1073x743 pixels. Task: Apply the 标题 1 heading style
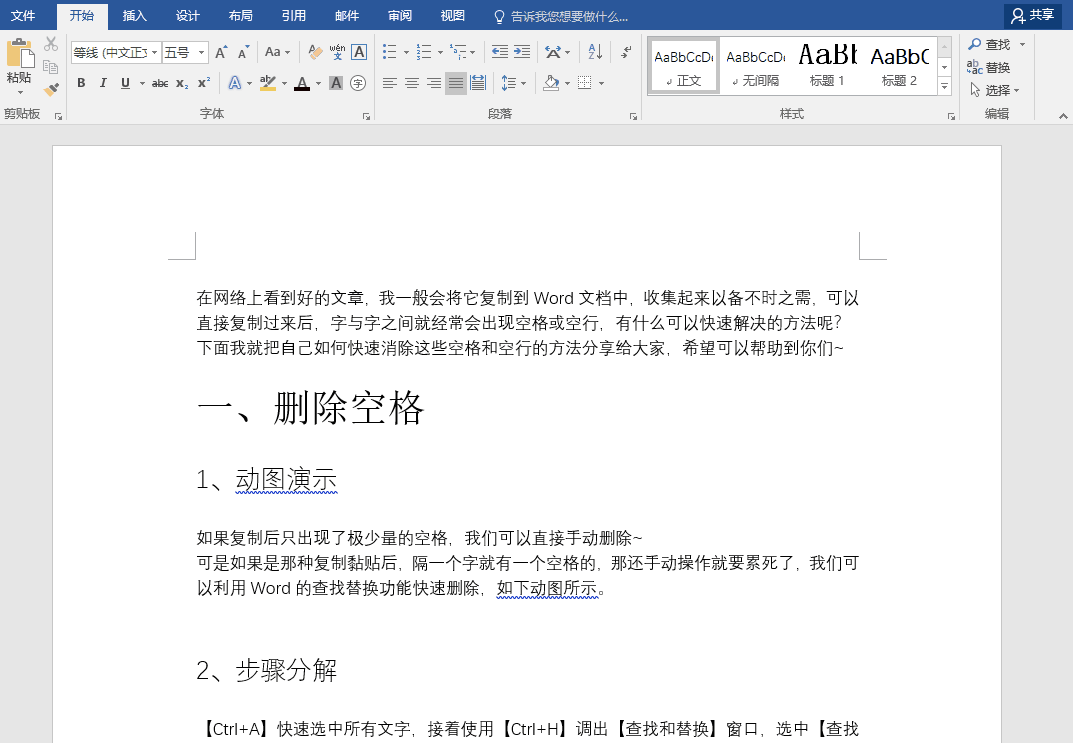pyautogui.click(x=827, y=66)
